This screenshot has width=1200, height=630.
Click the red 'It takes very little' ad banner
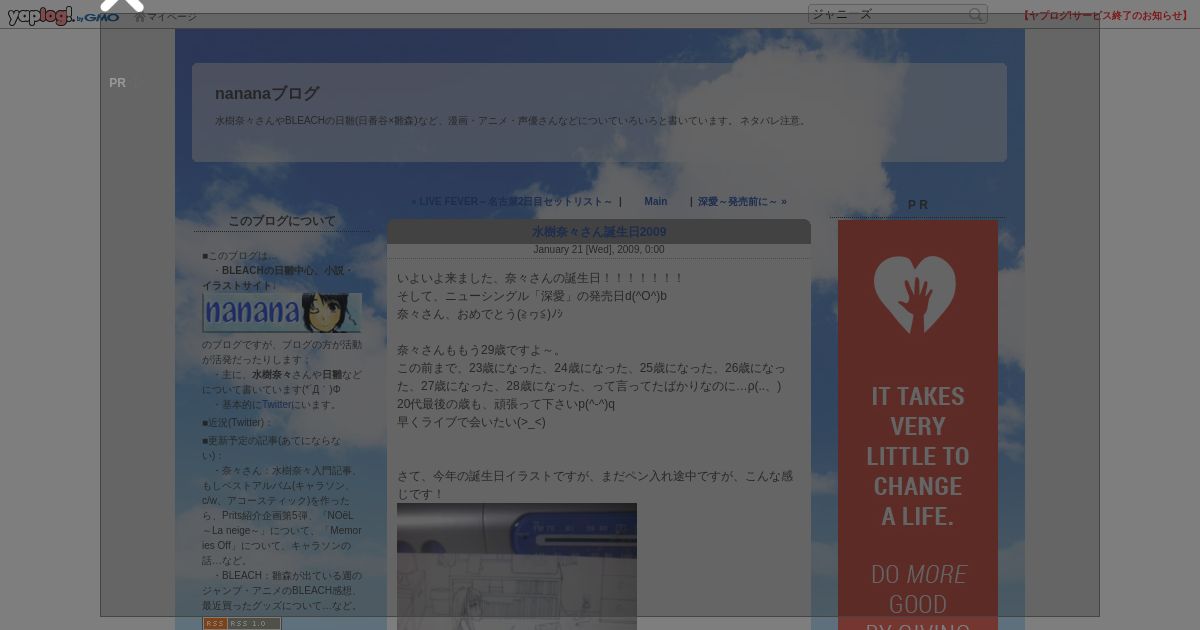pos(918,425)
